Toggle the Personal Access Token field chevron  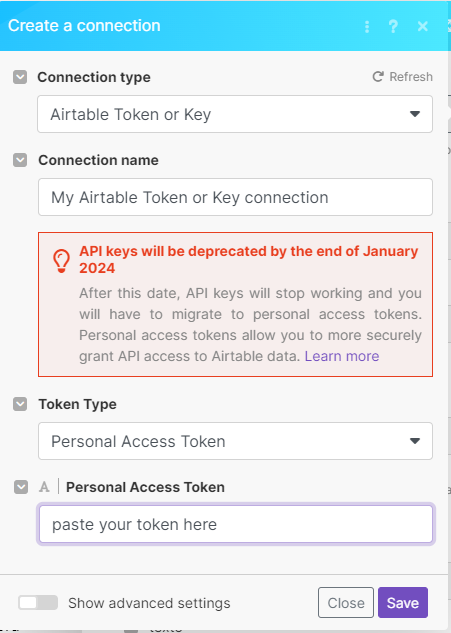21,487
